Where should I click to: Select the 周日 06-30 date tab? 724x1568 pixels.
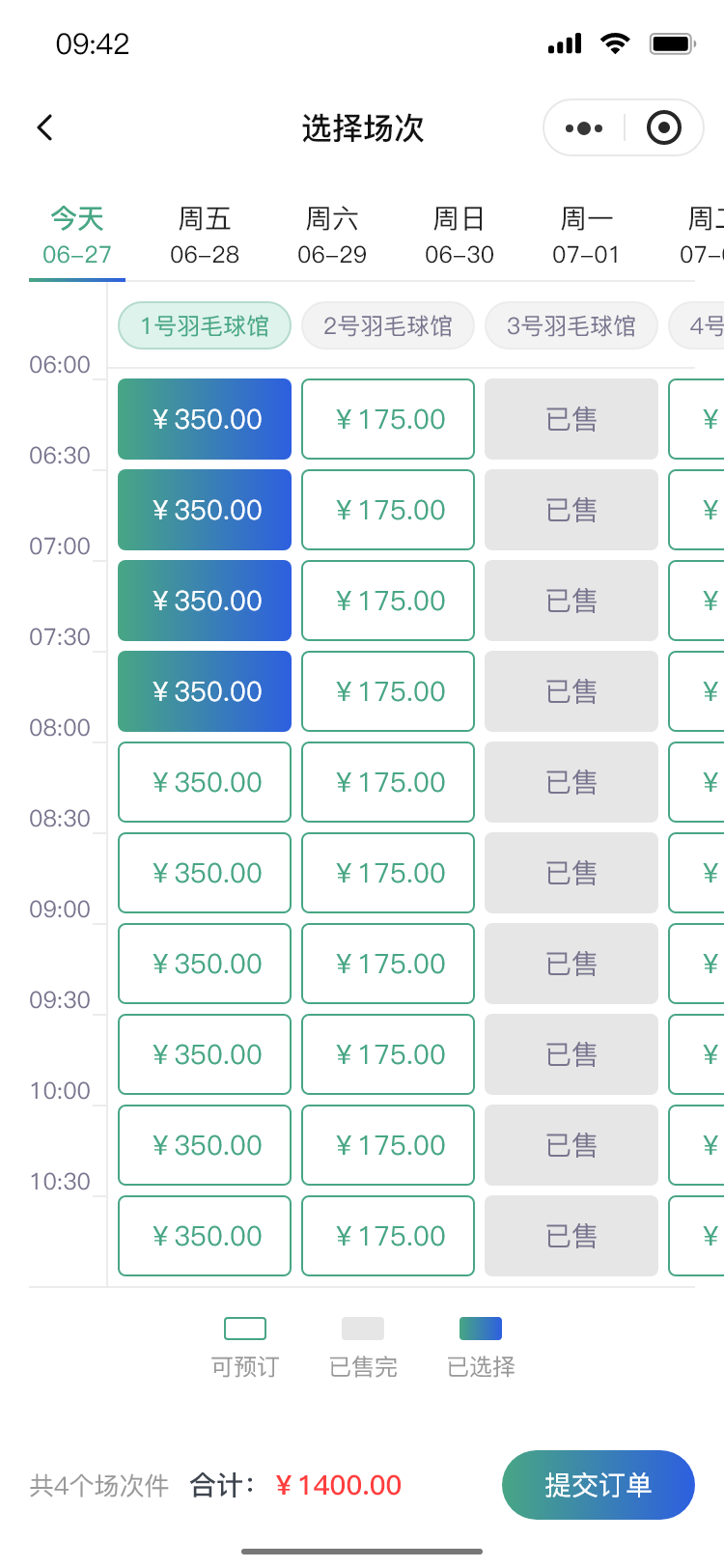point(459,236)
